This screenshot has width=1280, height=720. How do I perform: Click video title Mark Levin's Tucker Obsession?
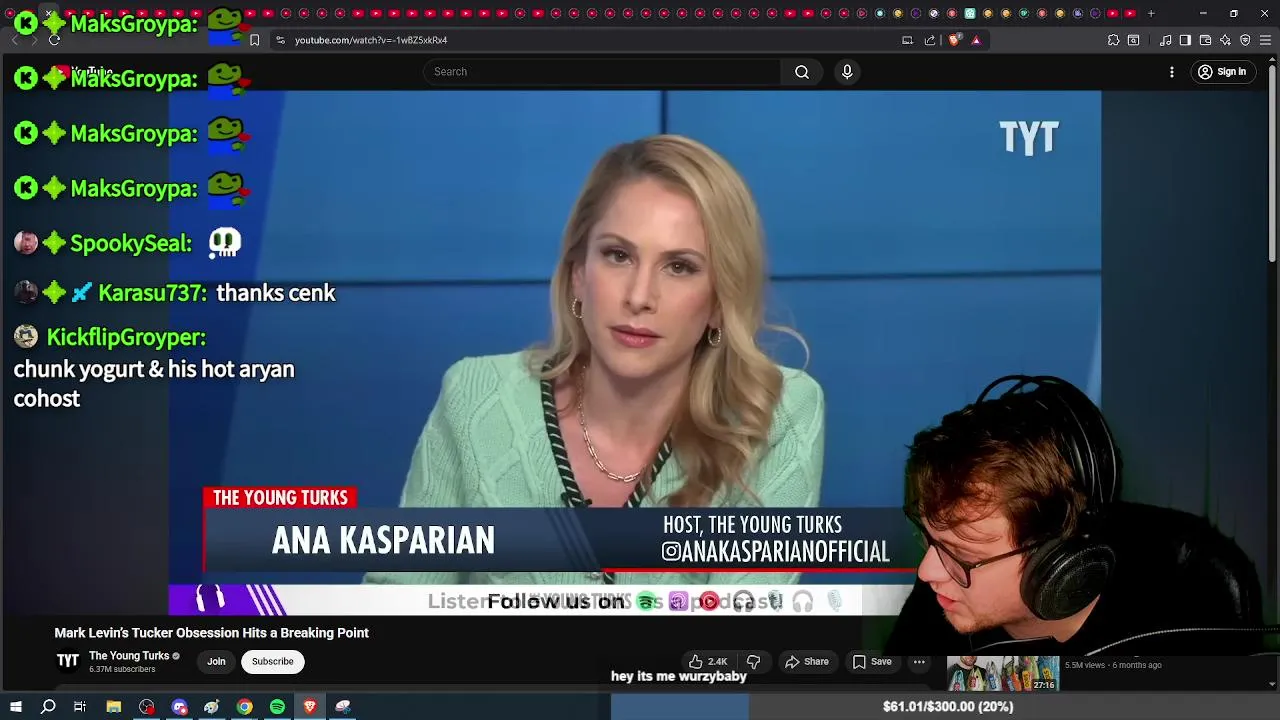tap(212, 633)
